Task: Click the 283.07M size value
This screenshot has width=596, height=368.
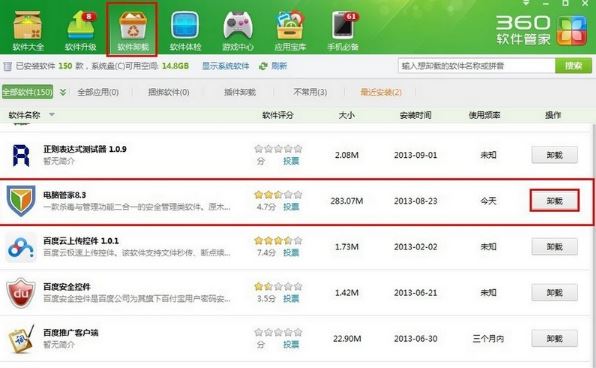Action: pyautogui.click(x=347, y=201)
